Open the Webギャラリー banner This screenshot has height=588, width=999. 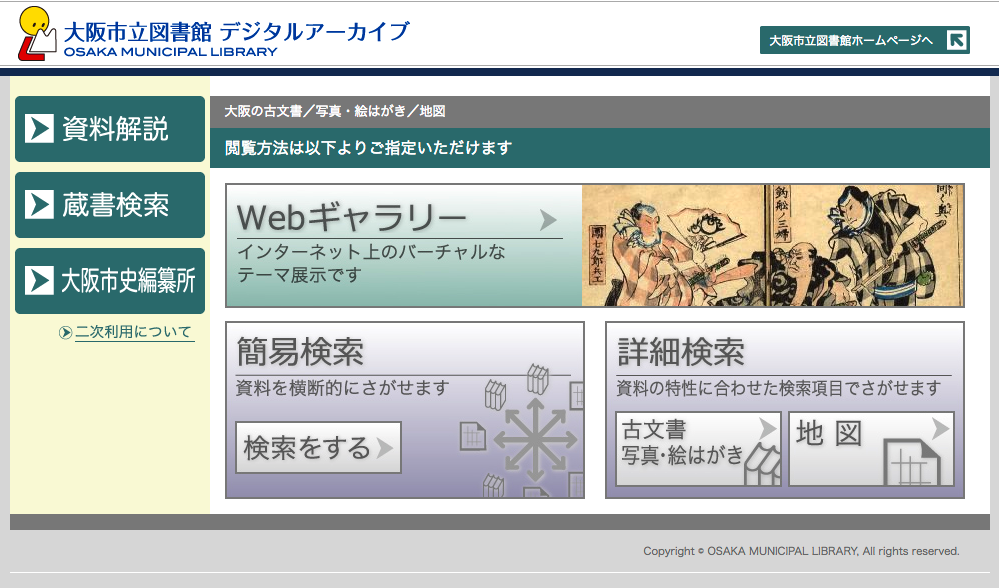tap(594, 245)
